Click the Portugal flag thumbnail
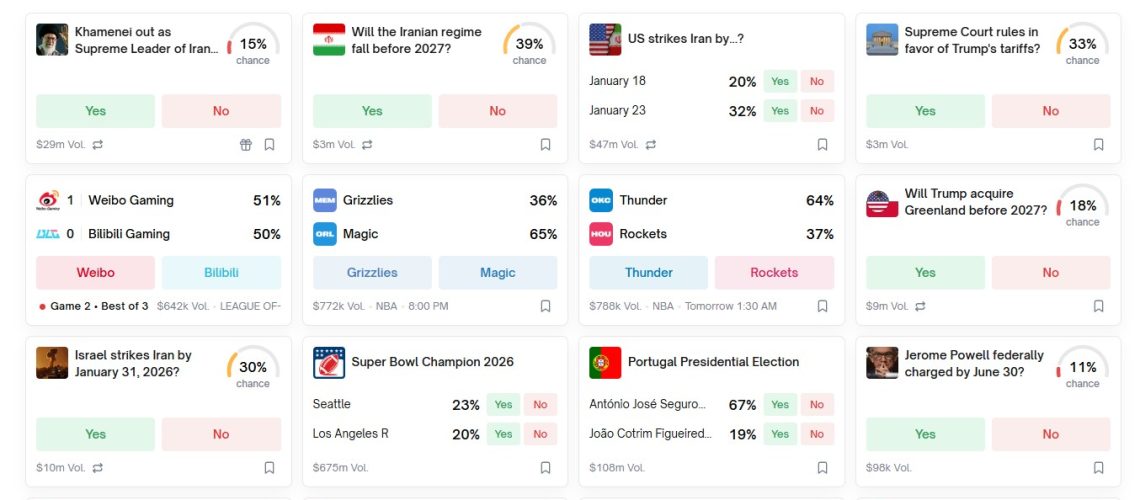The height and width of the screenshot is (500, 1140). [605, 362]
